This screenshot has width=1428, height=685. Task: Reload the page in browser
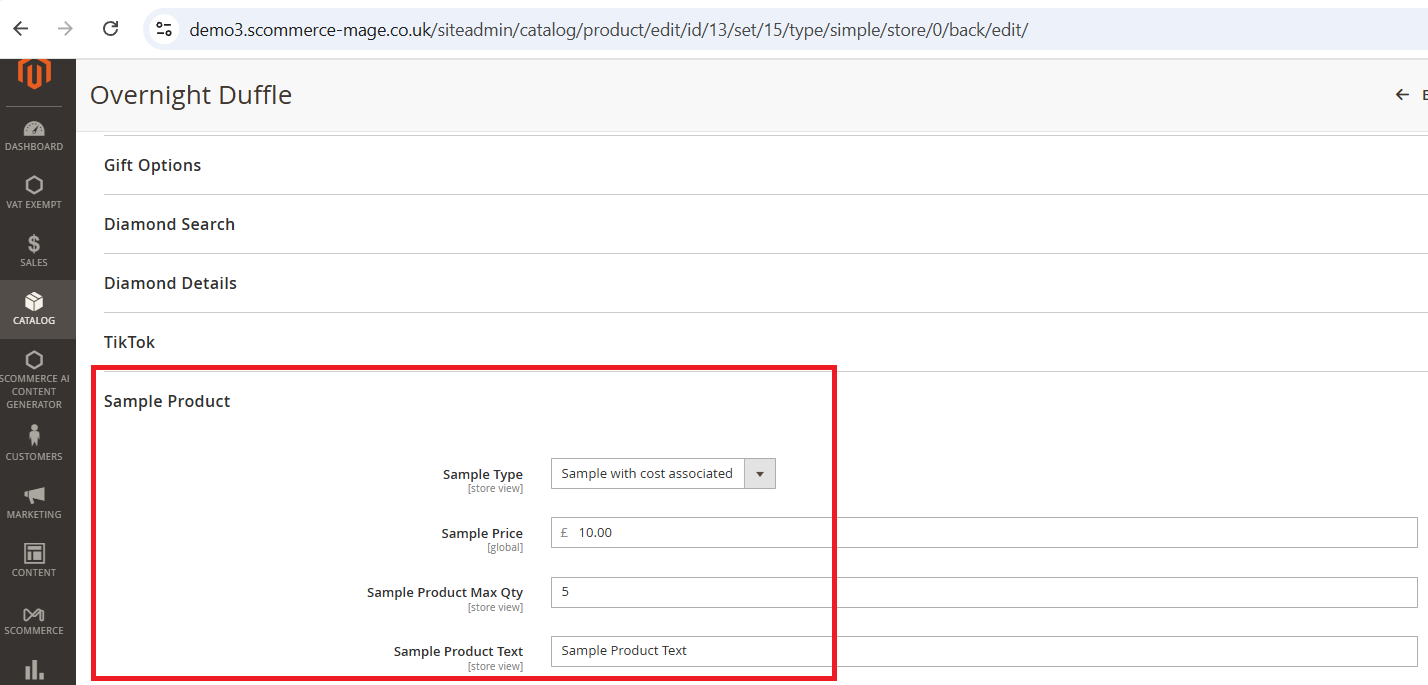[111, 29]
